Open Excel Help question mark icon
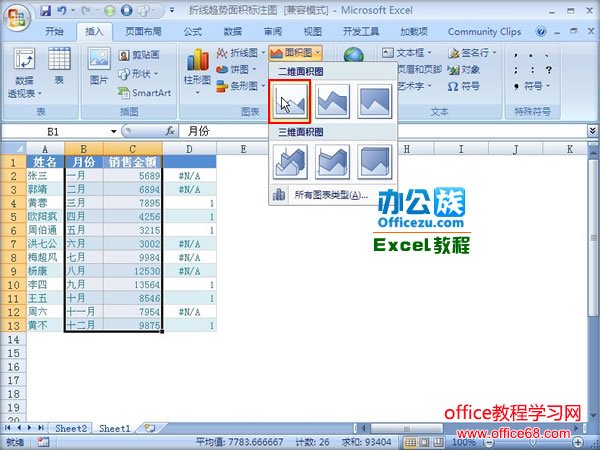600x450 pixels. [x=541, y=31]
